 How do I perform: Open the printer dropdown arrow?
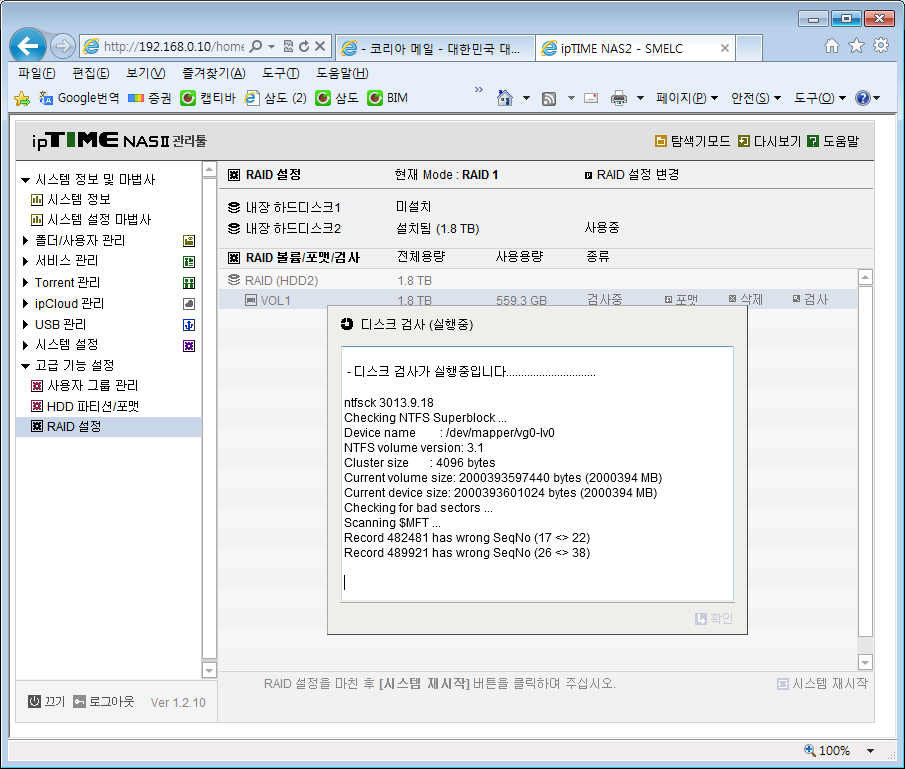pos(640,98)
